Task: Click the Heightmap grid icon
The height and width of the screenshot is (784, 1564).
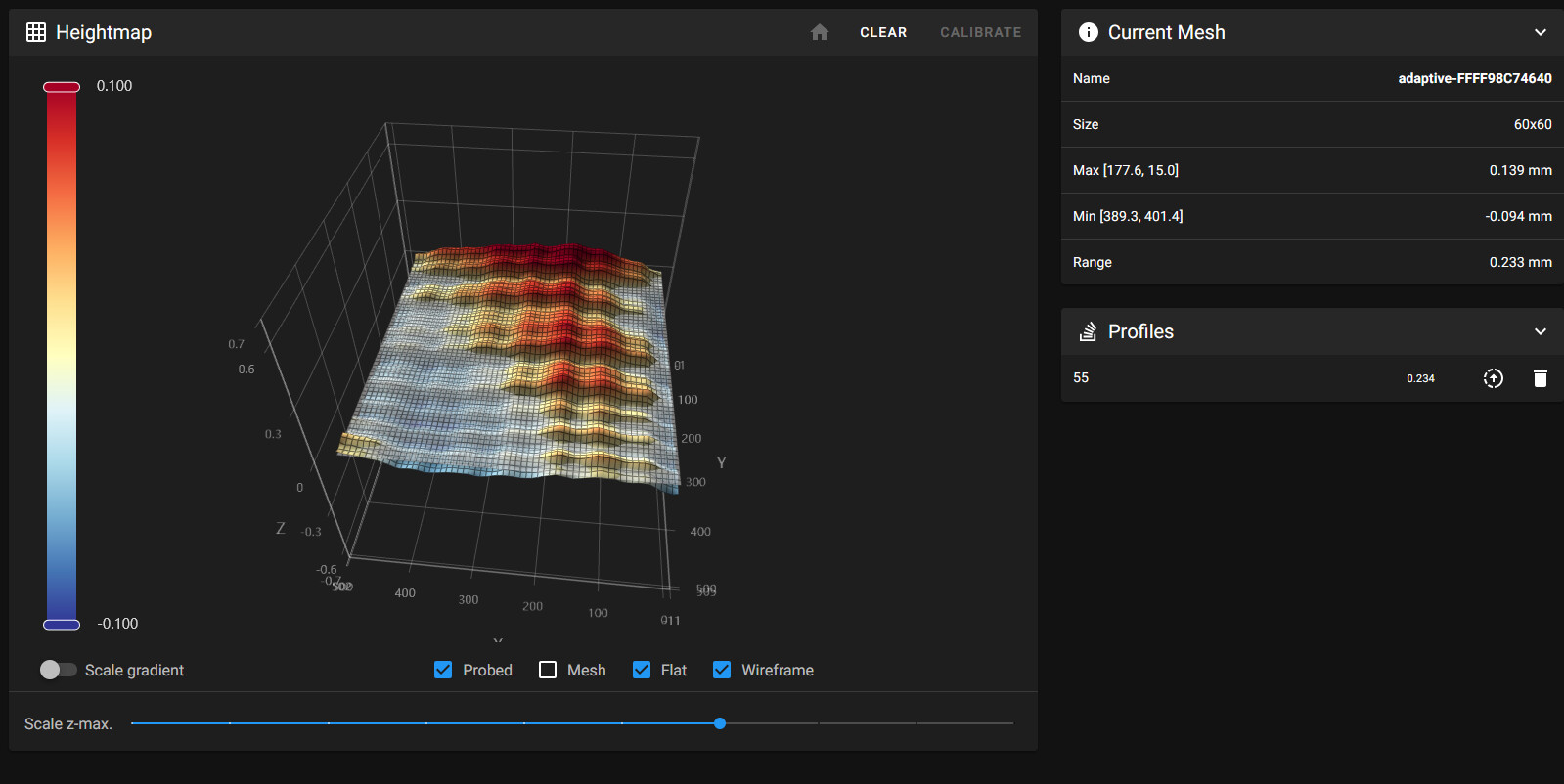Action: [x=36, y=32]
